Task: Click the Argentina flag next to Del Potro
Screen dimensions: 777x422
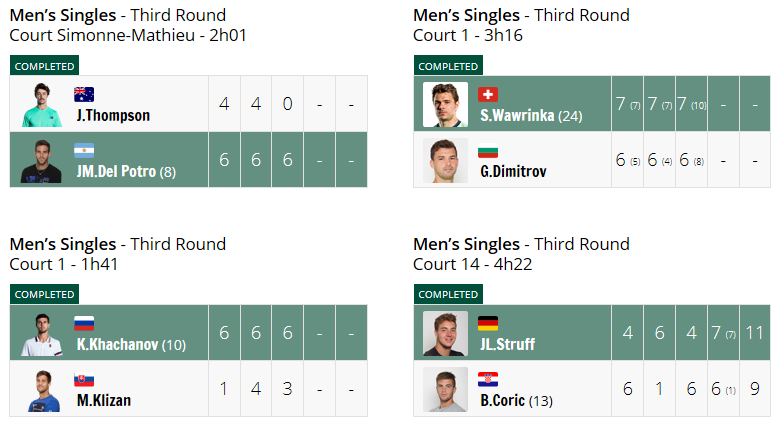Action: coord(84,150)
